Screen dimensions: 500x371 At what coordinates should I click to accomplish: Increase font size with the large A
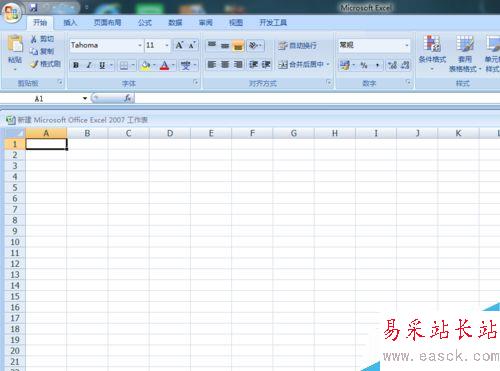[179, 45]
